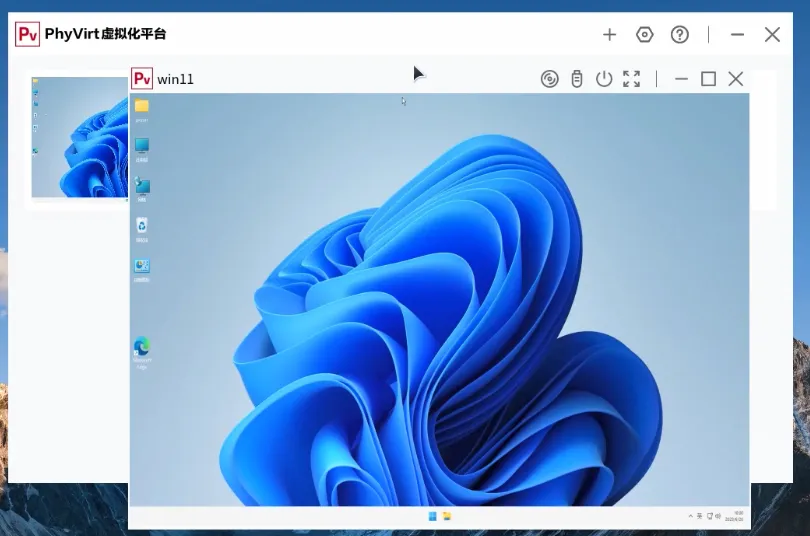This screenshot has width=810, height=536.
Task: Open File Explorer from VM taskbar
Action: (447, 516)
